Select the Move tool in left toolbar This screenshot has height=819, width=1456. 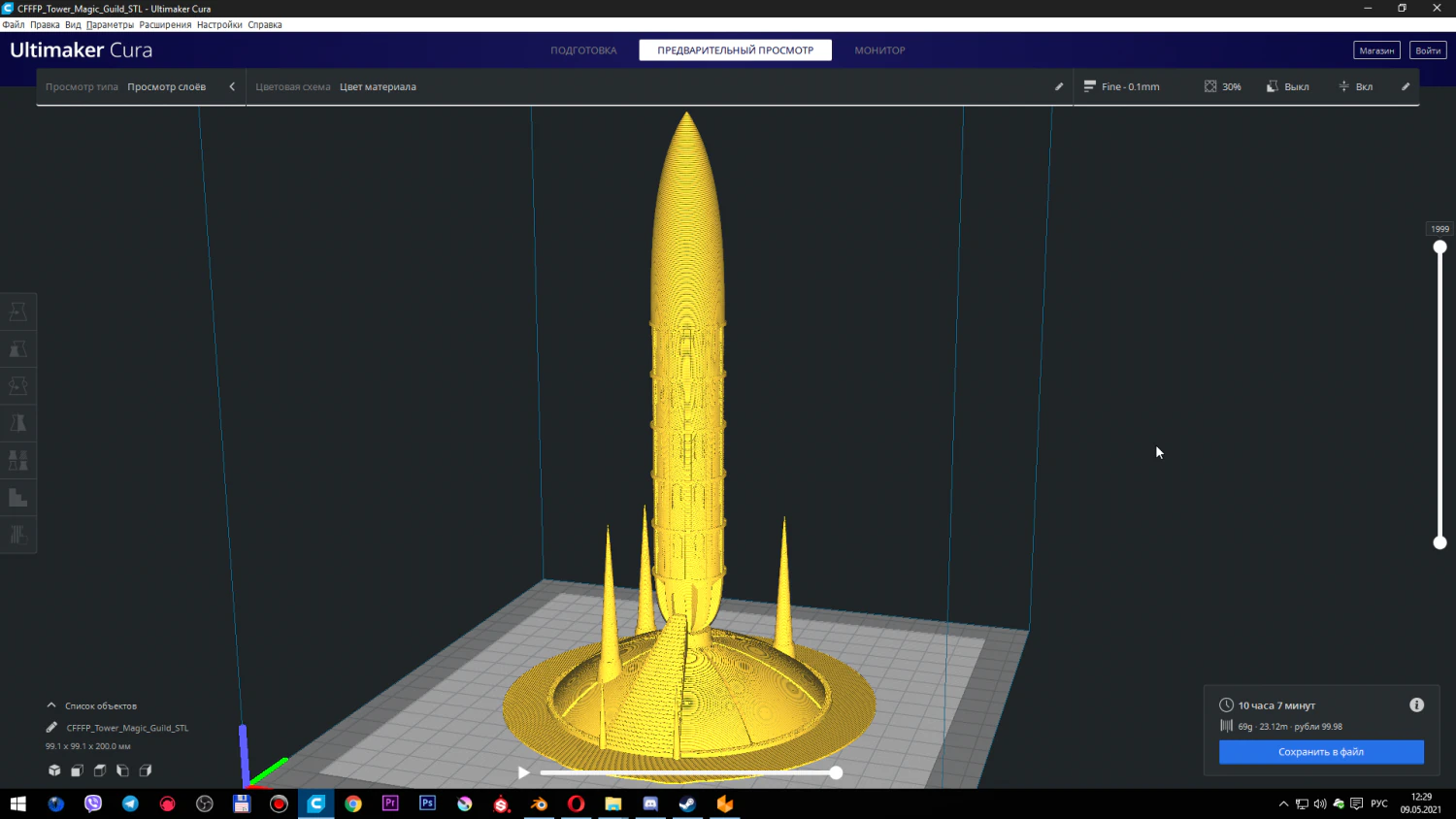(x=17, y=311)
